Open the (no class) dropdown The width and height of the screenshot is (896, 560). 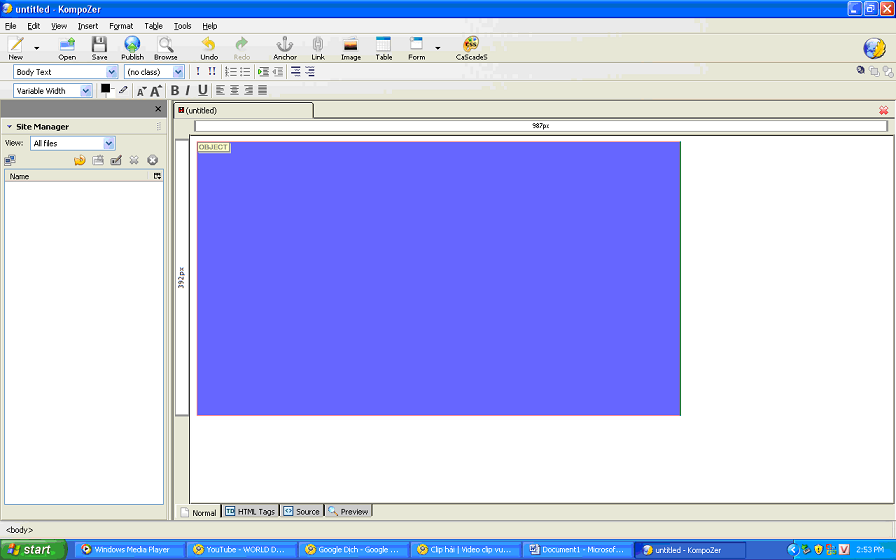pos(154,72)
